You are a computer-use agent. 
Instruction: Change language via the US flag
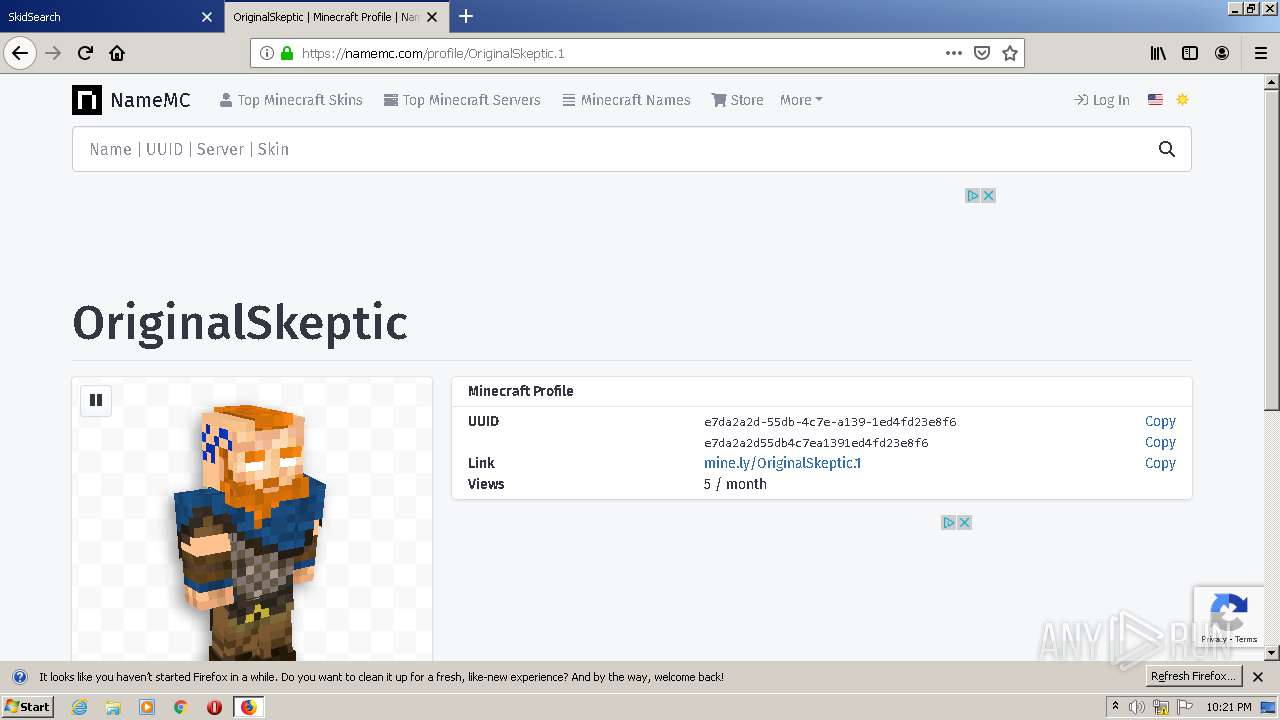pos(1155,100)
